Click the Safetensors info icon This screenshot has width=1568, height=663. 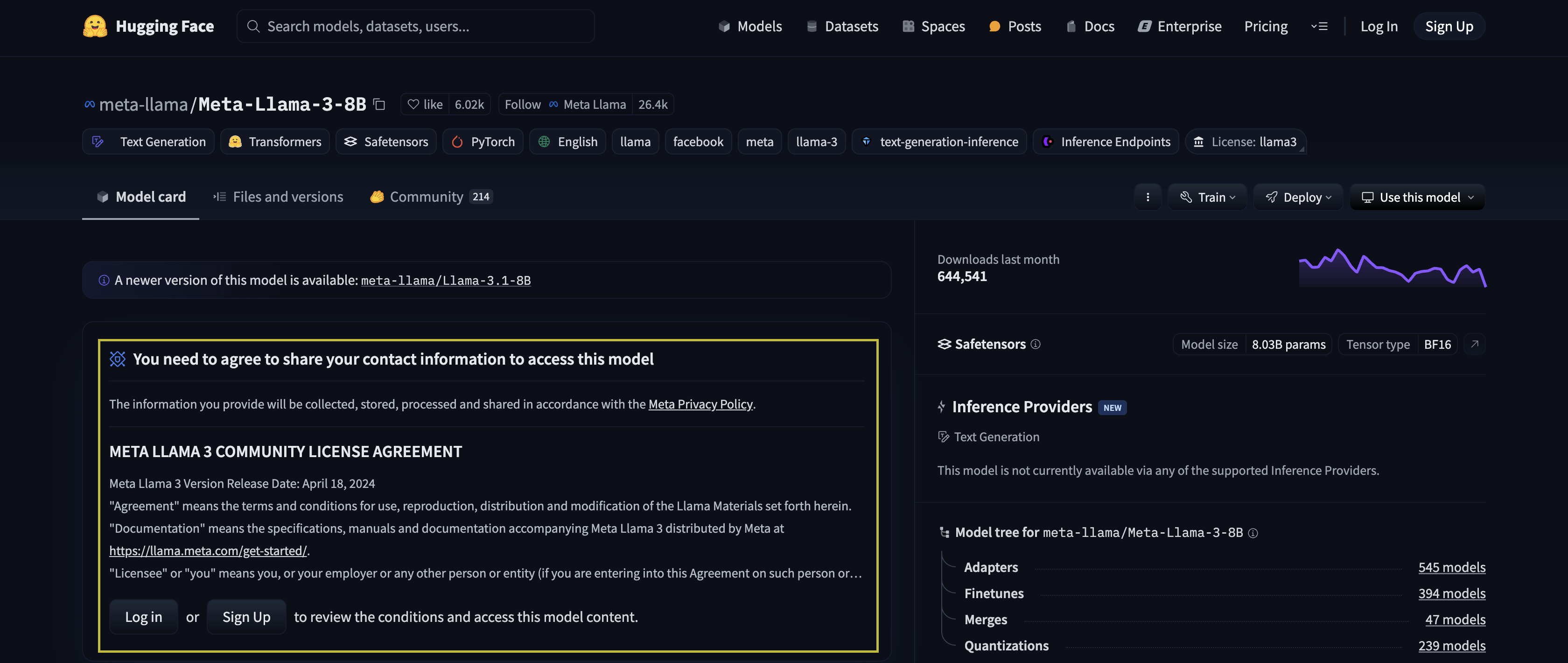pyautogui.click(x=1036, y=344)
